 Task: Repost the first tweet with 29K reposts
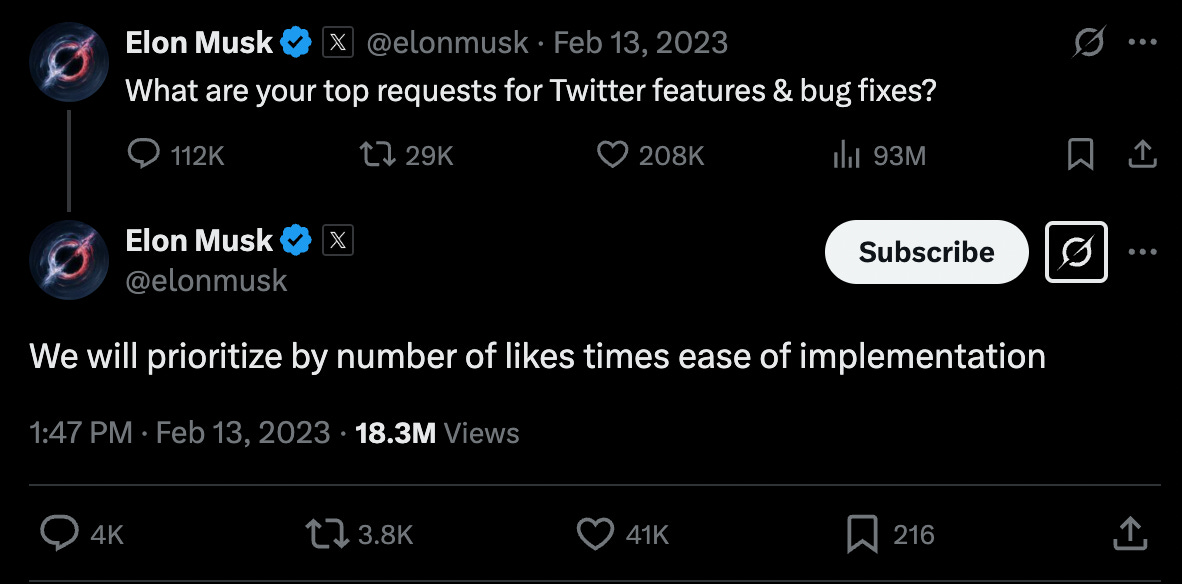[406, 155]
